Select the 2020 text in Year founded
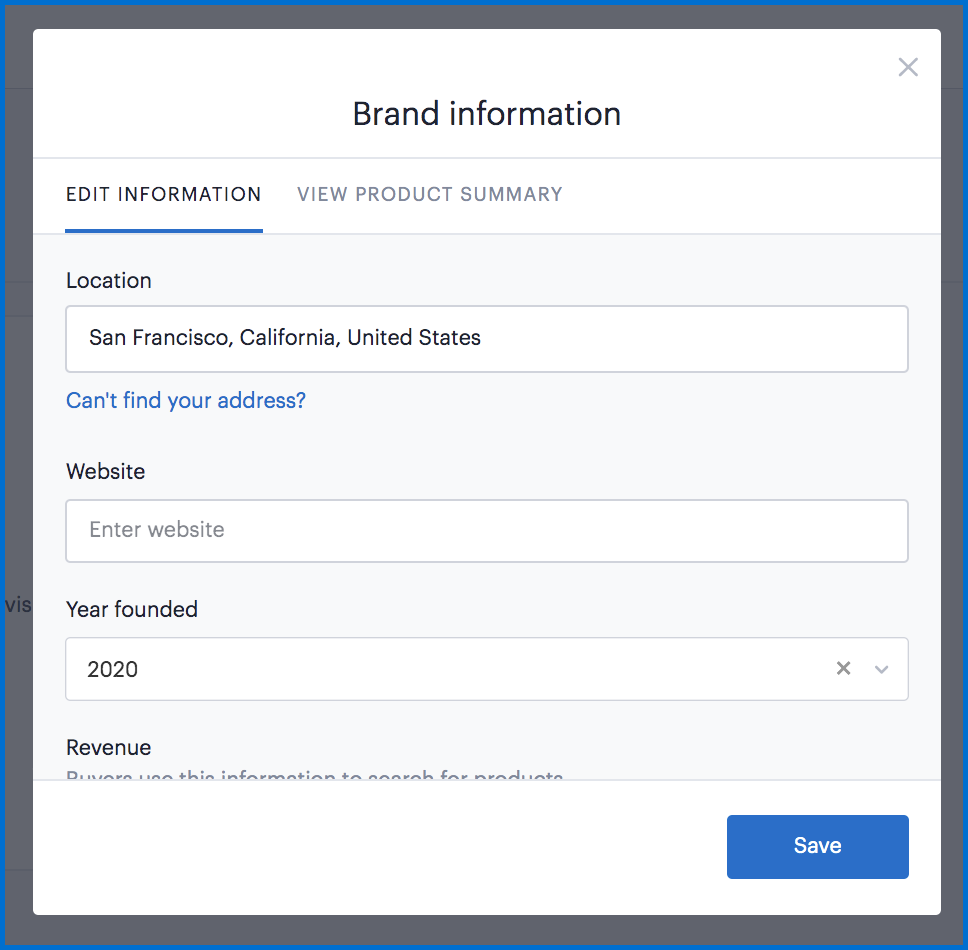968x950 pixels. (x=113, y=668)
